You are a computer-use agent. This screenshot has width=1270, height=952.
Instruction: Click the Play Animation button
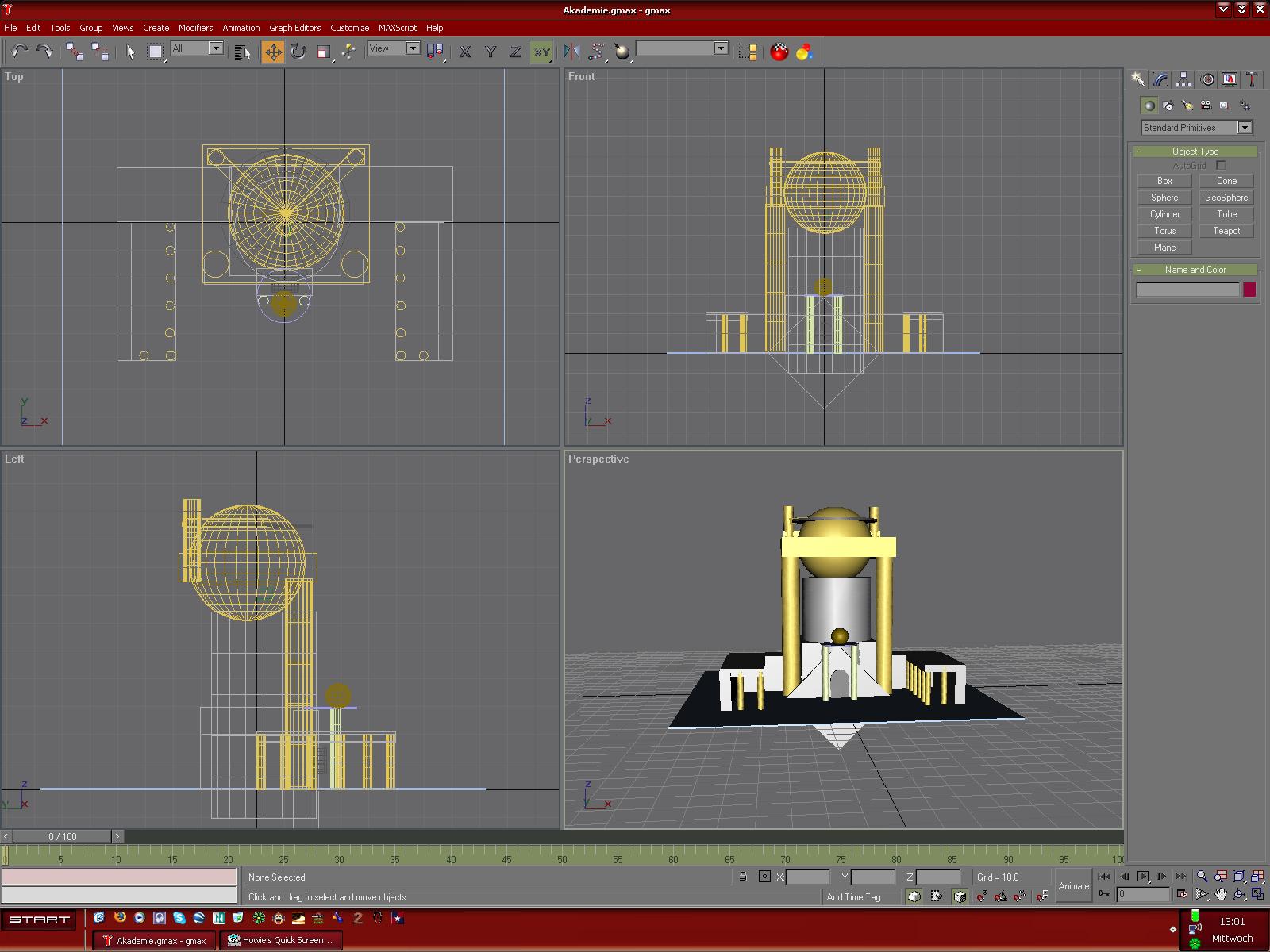(x=1143, y=876)
